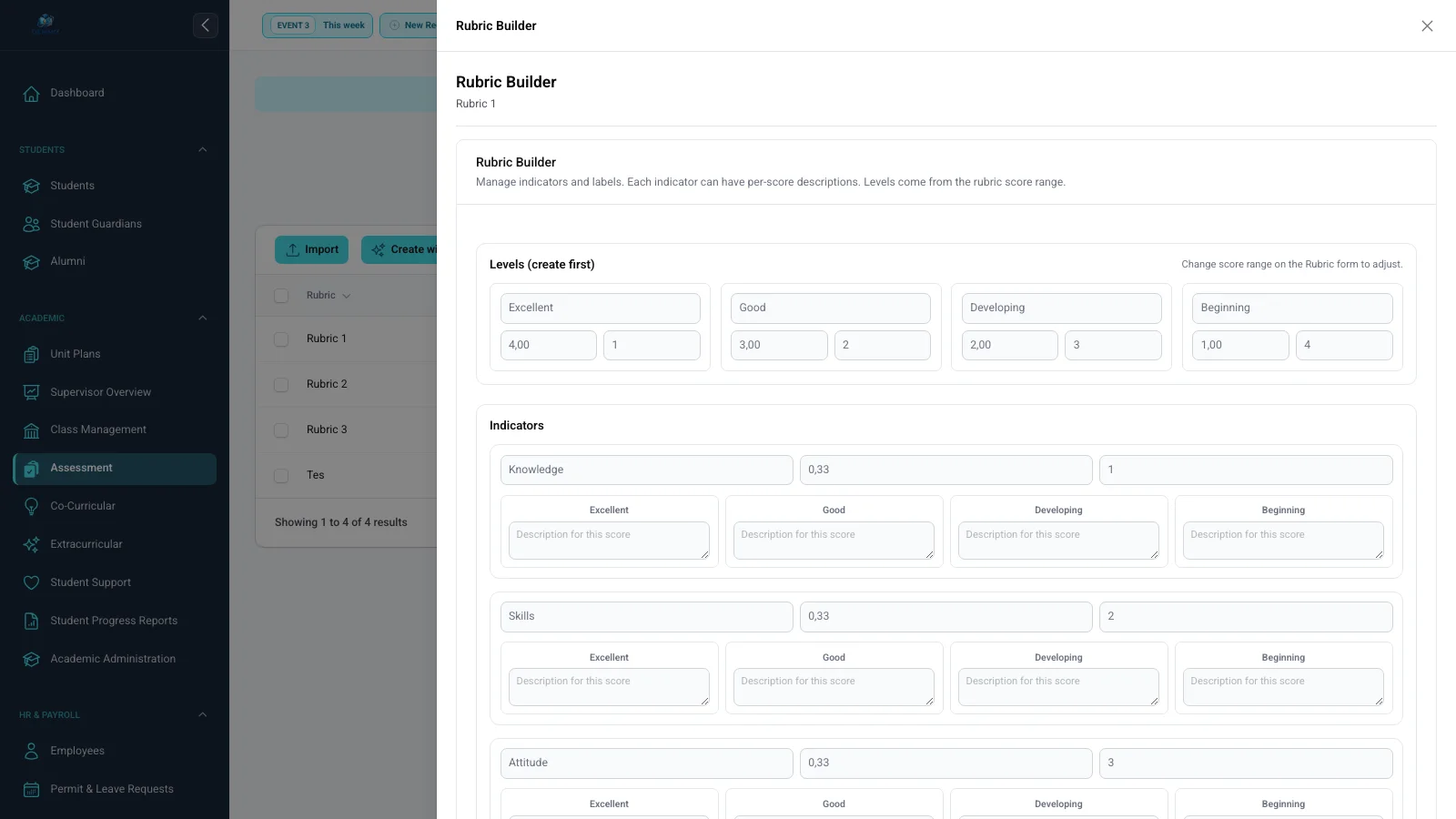The image size is (1456, 819).
Task: Click Knowledge Beginning description textarea
Action: pos(1283,541)
